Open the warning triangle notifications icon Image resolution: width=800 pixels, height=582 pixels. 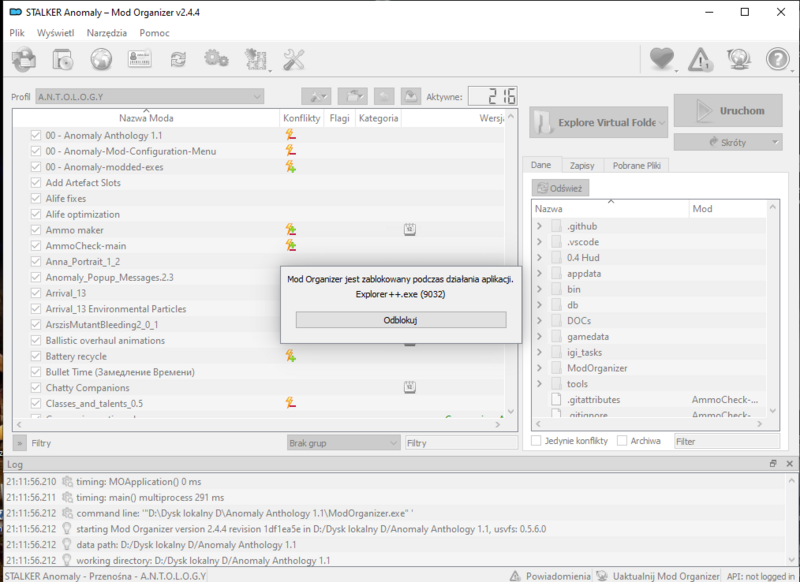click(x=702, y=60)
